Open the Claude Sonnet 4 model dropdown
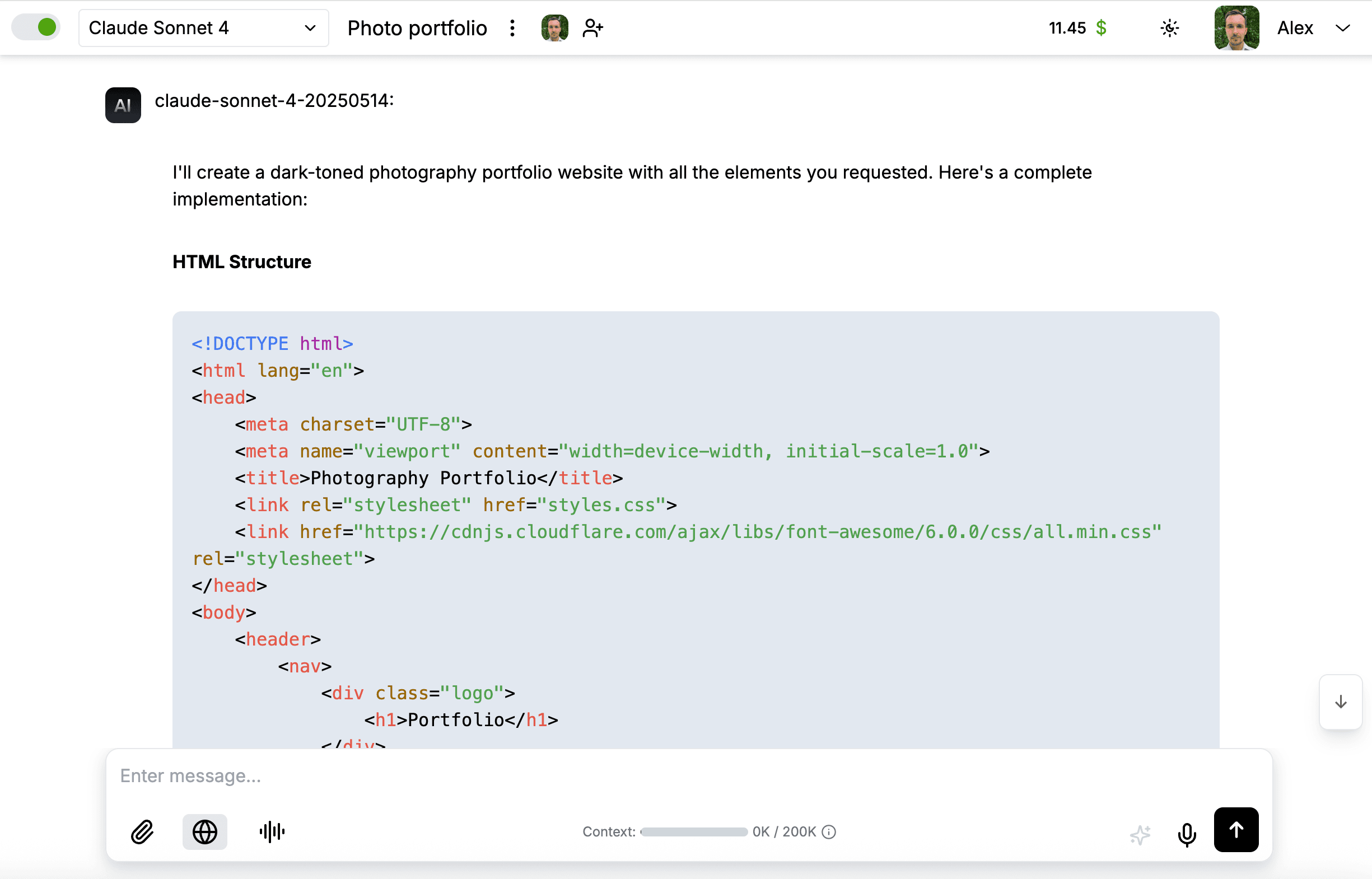 point(203,28)
